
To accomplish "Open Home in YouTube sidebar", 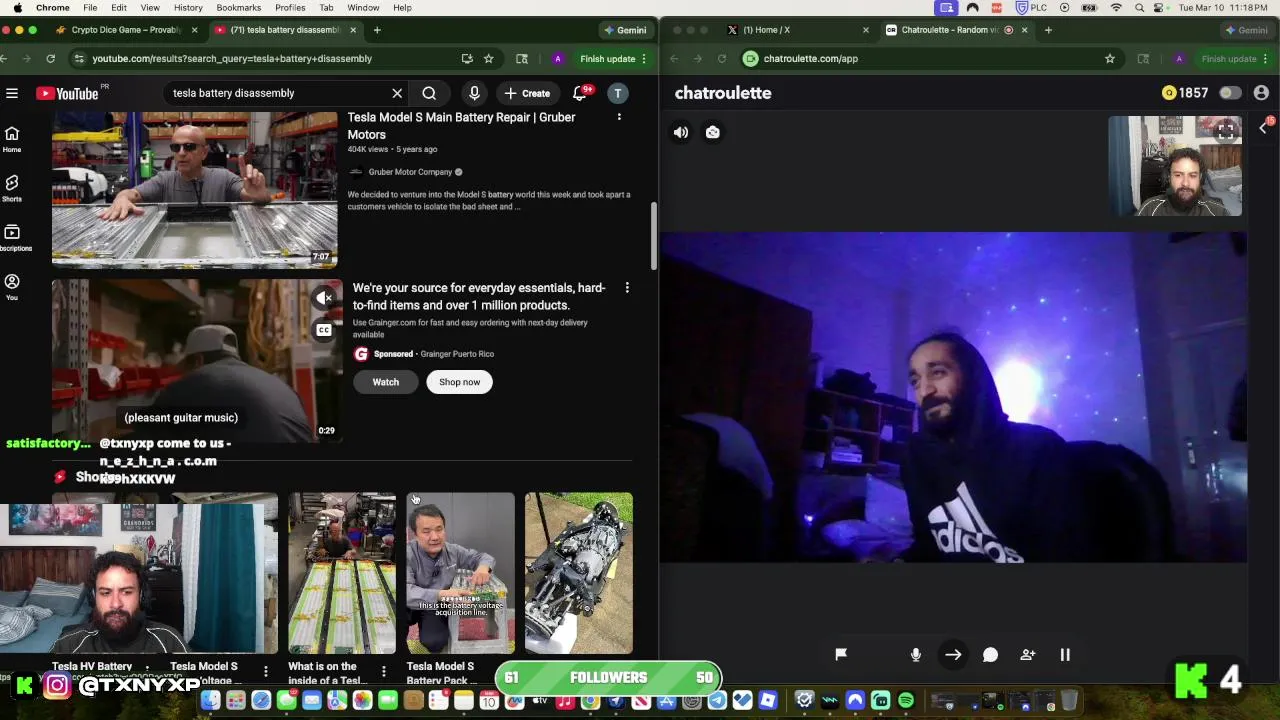I will [12, 139].
